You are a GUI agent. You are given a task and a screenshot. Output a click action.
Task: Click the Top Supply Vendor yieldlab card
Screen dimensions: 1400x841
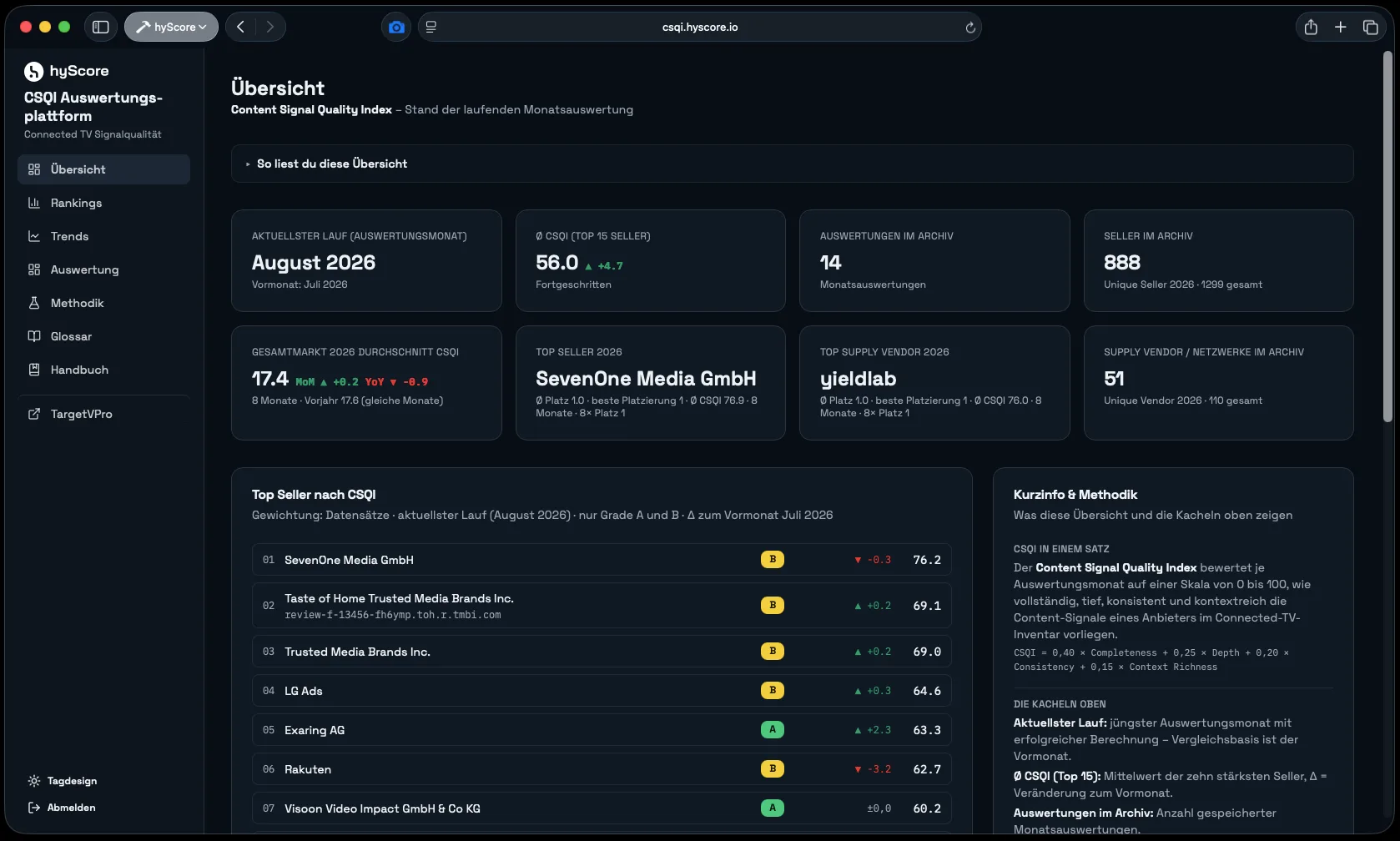934,383
